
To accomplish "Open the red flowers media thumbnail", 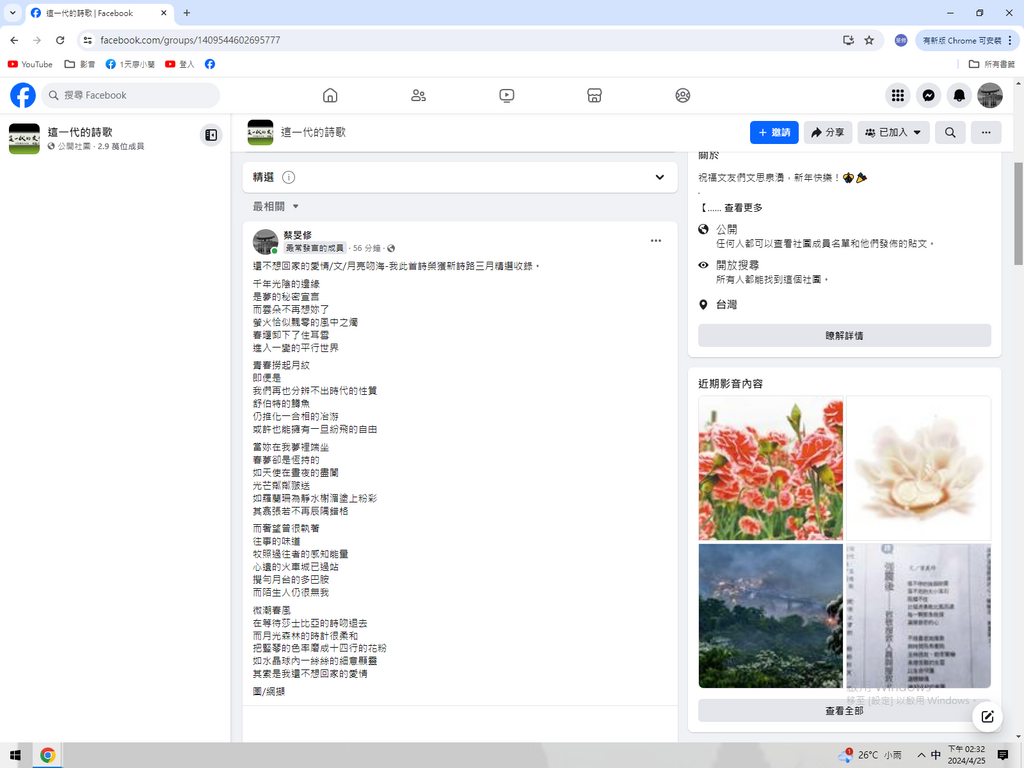I will tap(770, 468).
